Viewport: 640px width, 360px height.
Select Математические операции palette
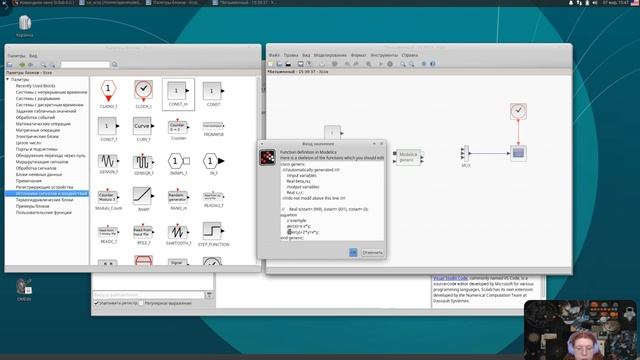(43, 124)
